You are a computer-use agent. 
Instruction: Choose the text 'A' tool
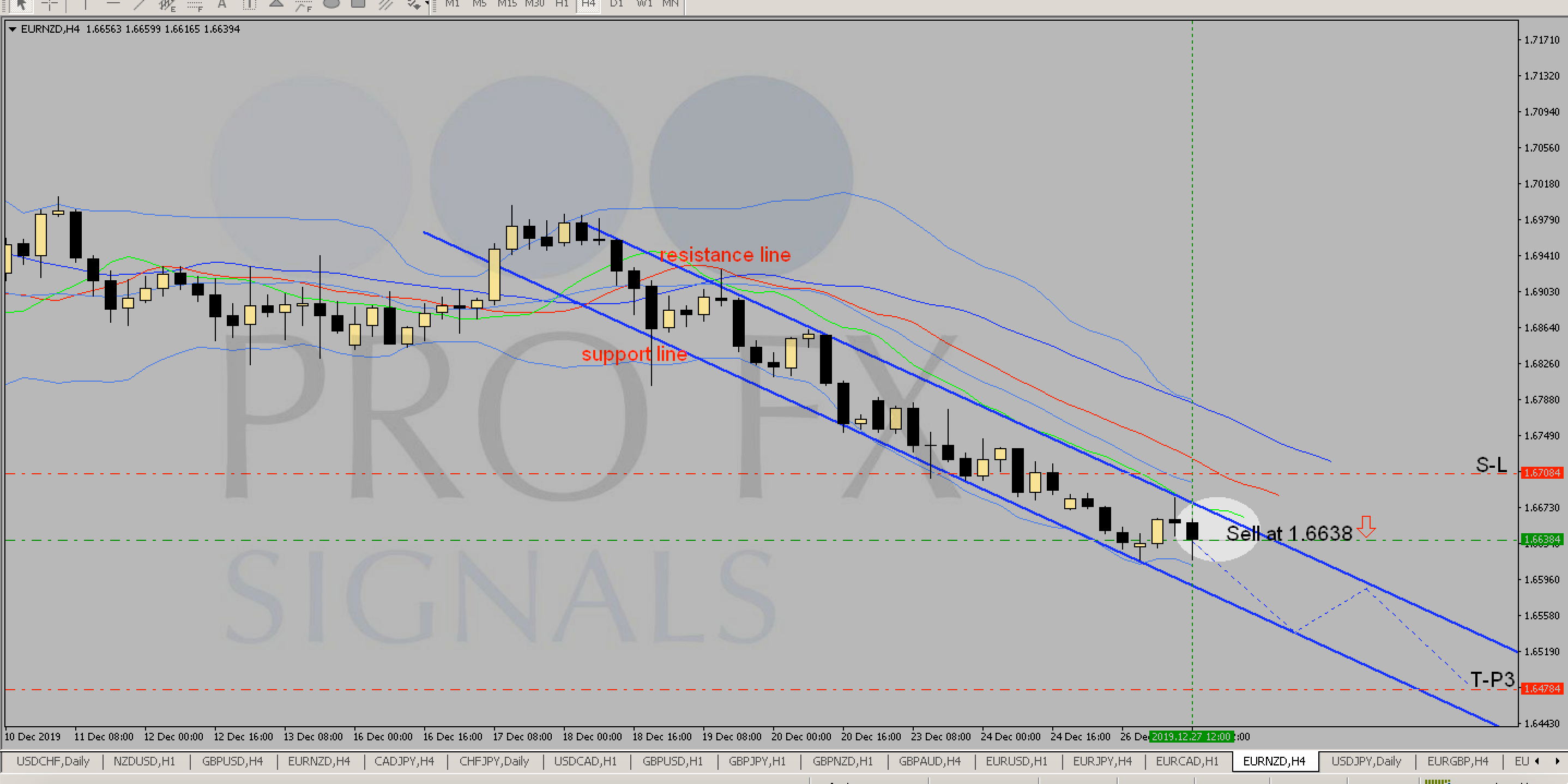222,5
